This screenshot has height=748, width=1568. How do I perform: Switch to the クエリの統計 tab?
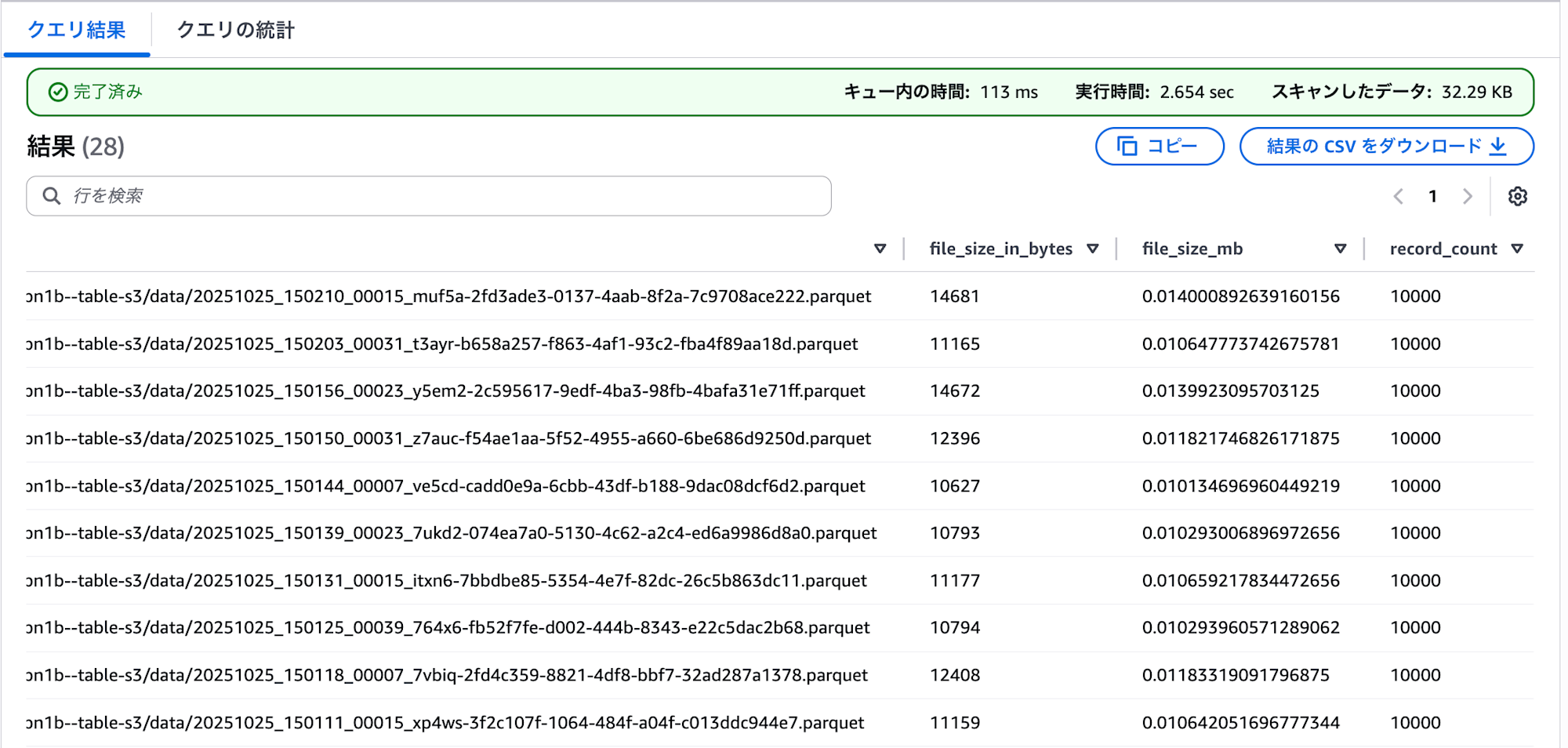click(235, 30)
